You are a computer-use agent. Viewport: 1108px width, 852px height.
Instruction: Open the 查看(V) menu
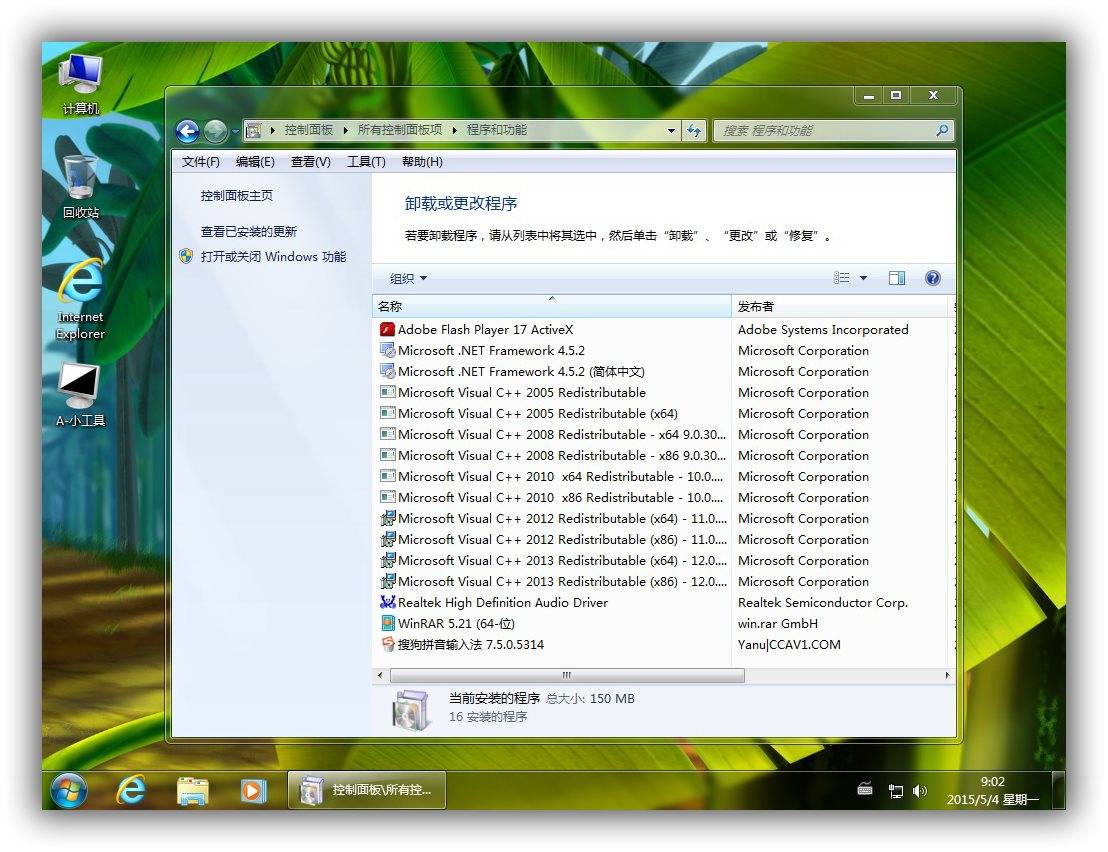coord(311,162)
